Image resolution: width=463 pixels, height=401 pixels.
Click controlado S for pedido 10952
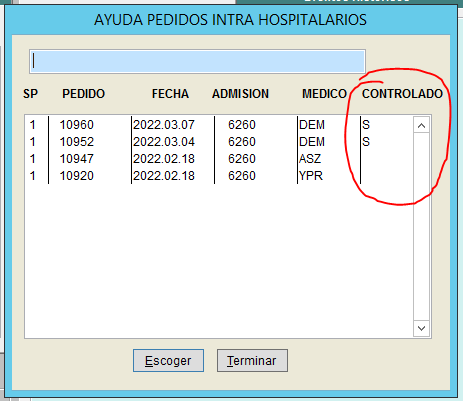[x=366, y=142]
